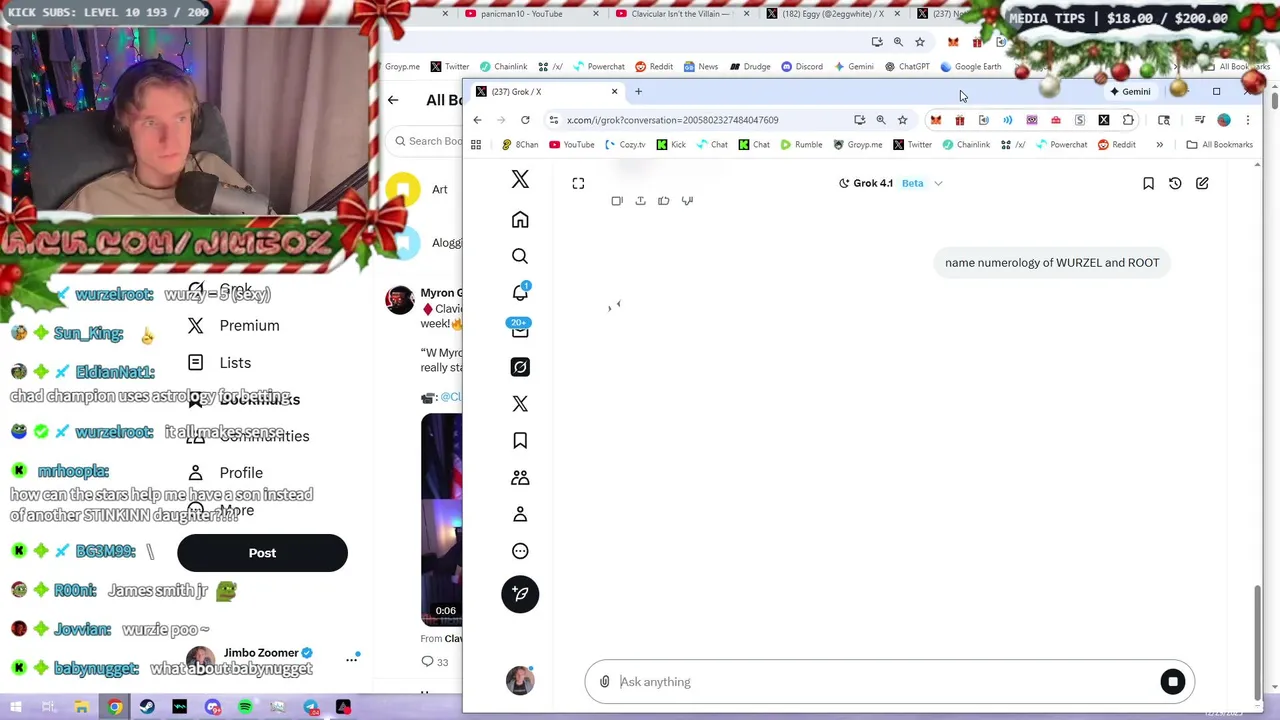The width and height of the screenshot is (1280, 720).
Task: Close the Grok / X tab
Action: (x=614, y=92)
